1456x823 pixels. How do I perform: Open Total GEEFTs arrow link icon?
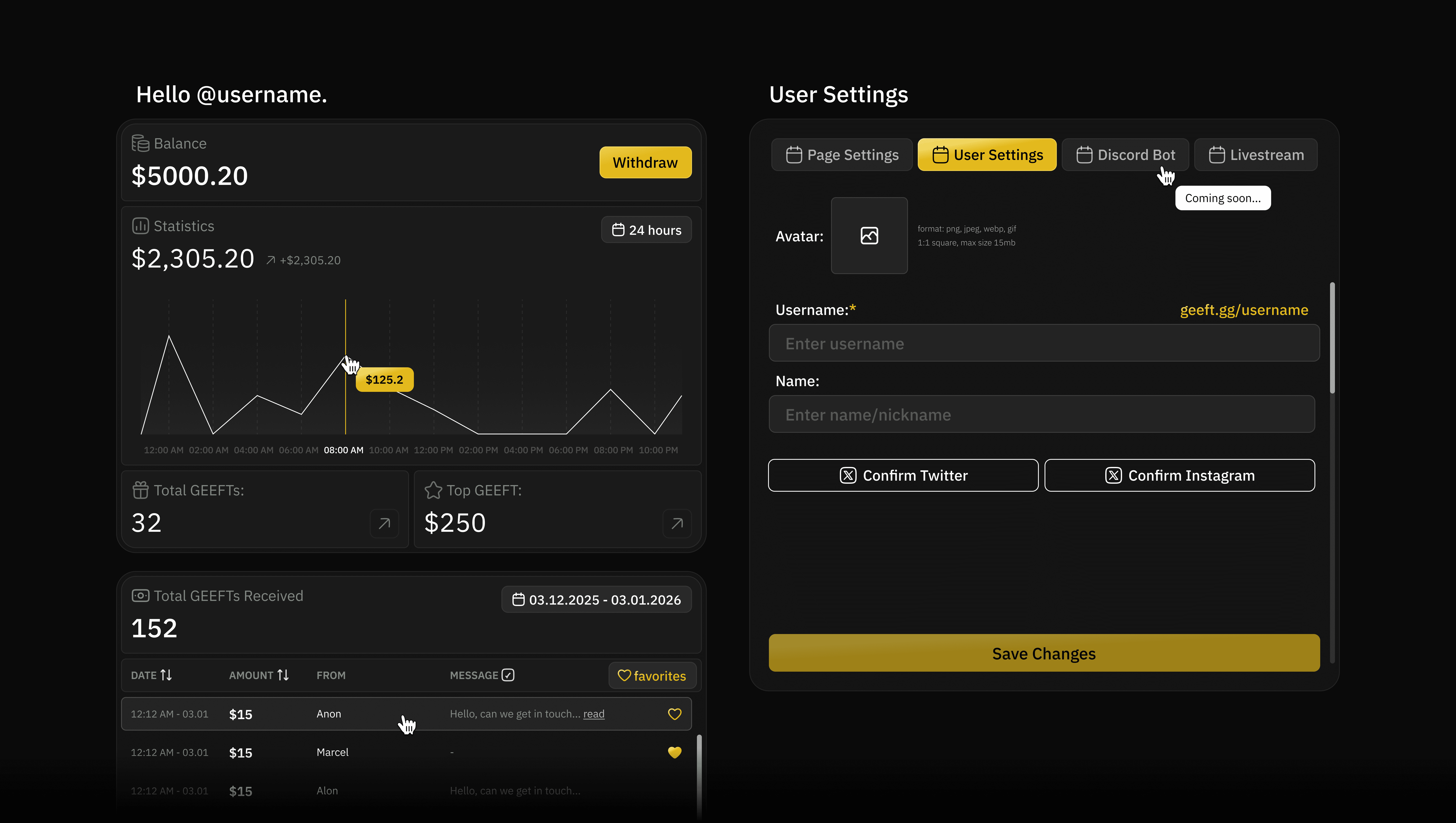coord(384,523)
